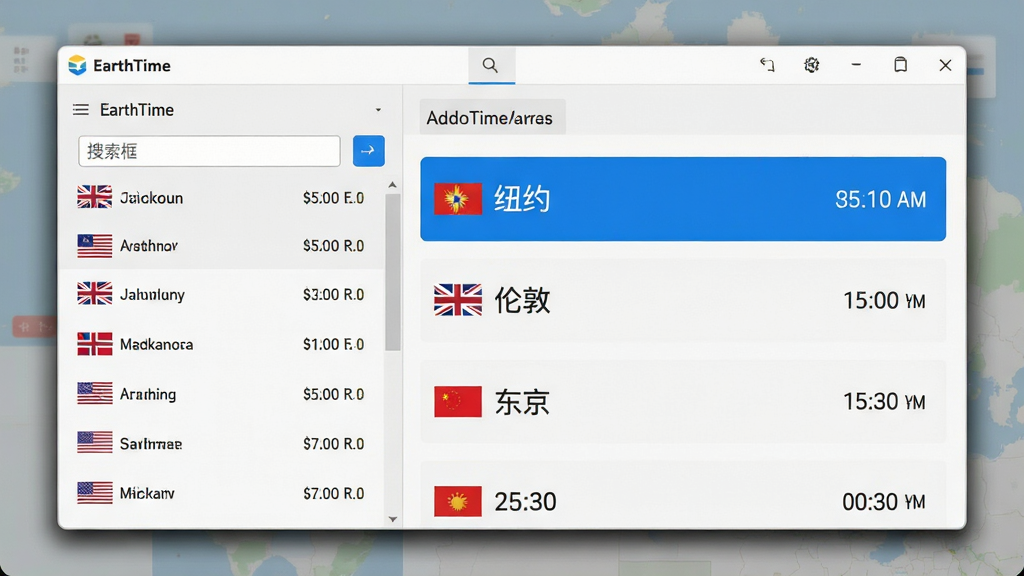
Task: Focus the 搜索框 search input field
Action: [x=209, y=151]
